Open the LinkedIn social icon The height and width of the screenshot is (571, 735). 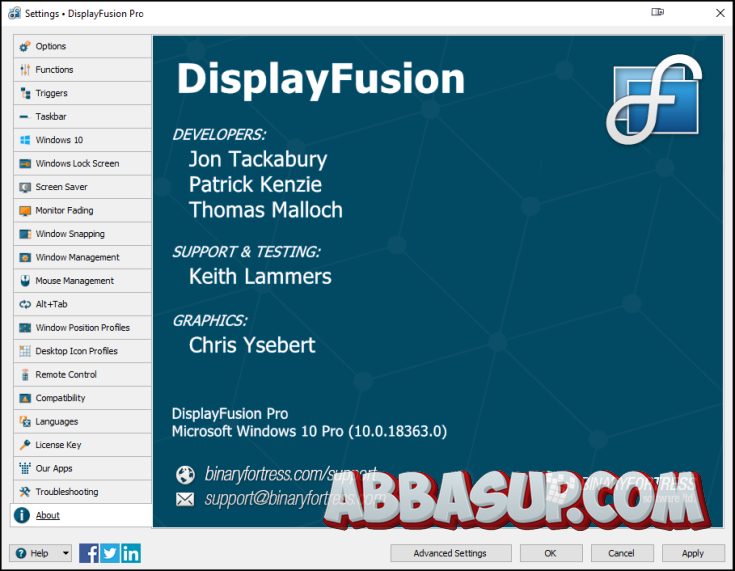131,553
